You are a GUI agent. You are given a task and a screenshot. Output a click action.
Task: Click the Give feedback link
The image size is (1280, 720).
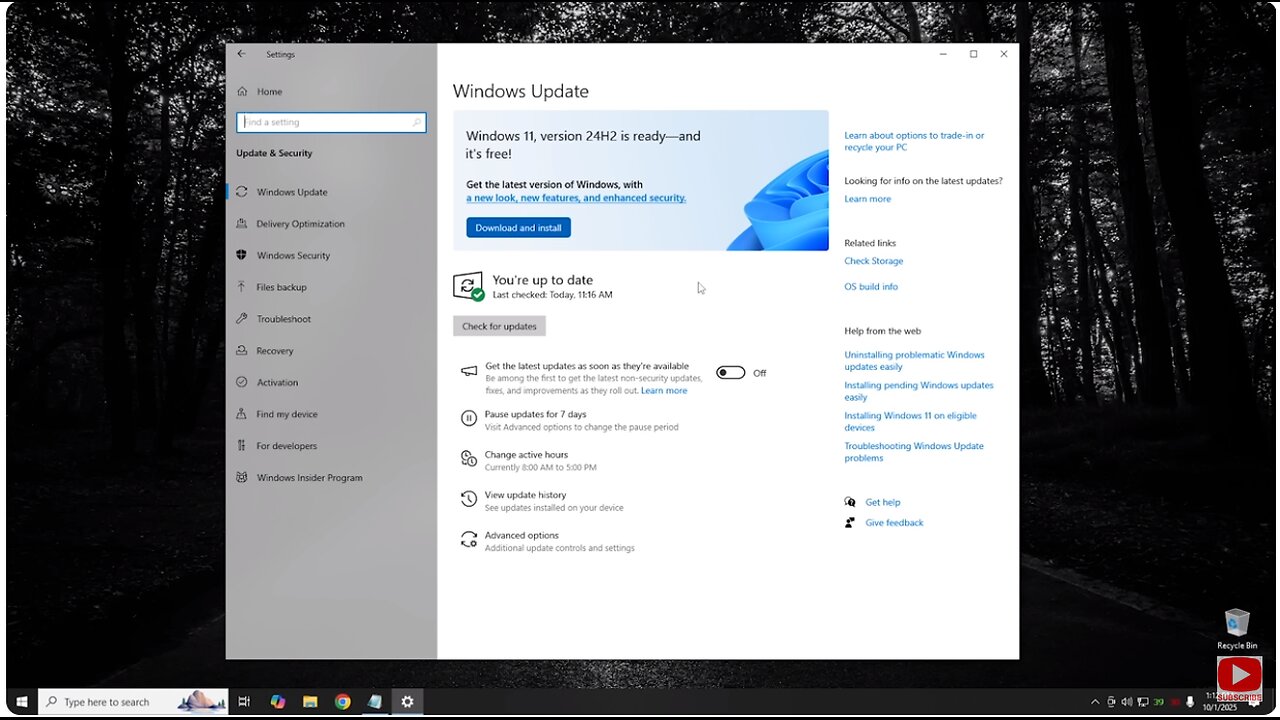894,523
